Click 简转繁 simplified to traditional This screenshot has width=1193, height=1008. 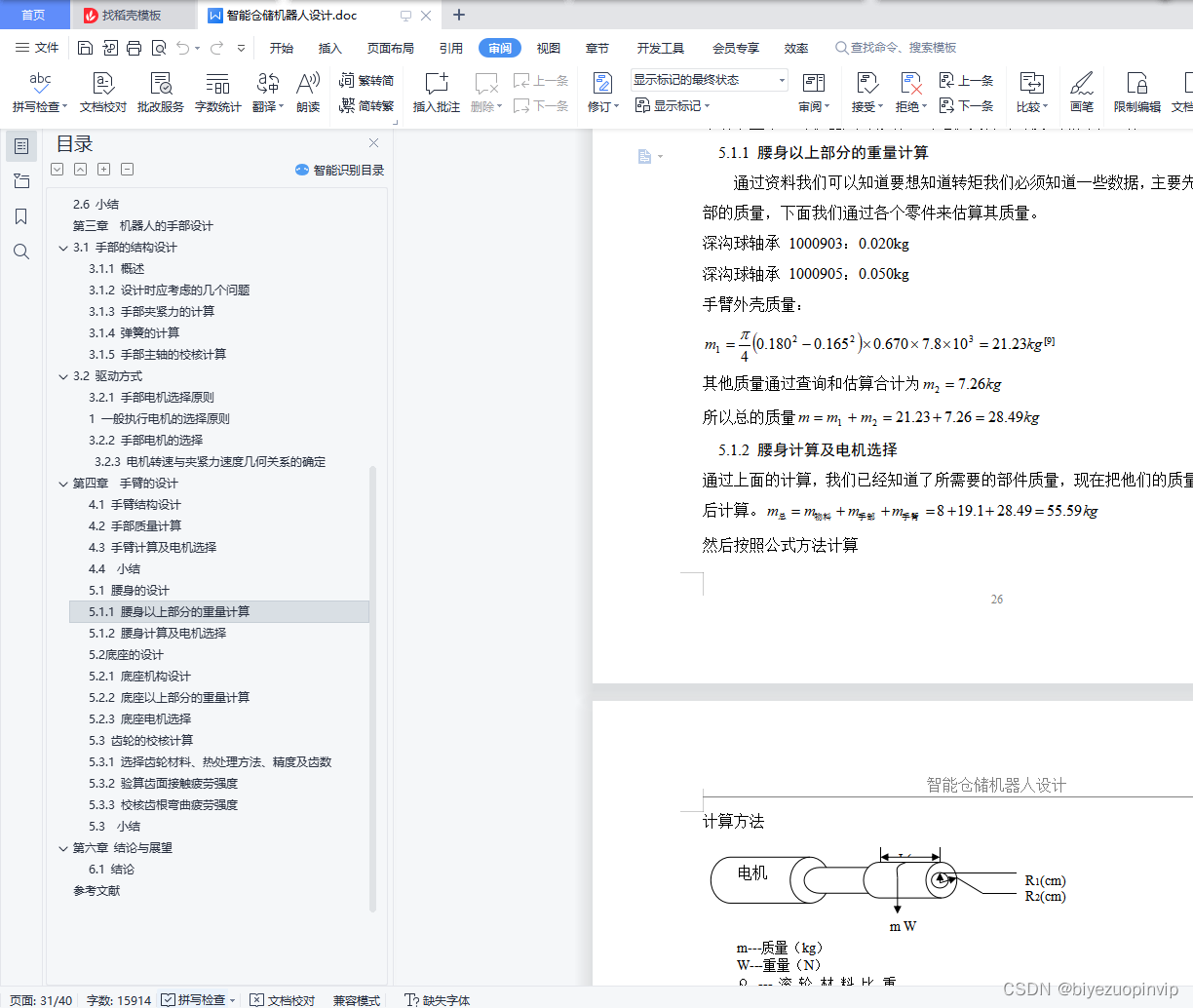[x=366, y=105]
